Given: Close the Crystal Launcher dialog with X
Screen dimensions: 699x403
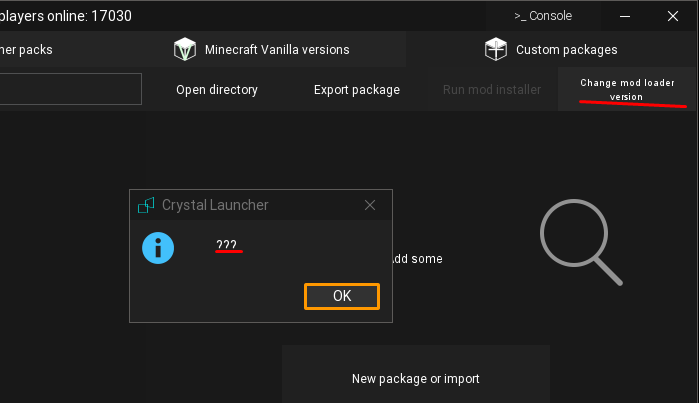Looking at the screenshot, I should pyautogui.click(x=370, y=205).
